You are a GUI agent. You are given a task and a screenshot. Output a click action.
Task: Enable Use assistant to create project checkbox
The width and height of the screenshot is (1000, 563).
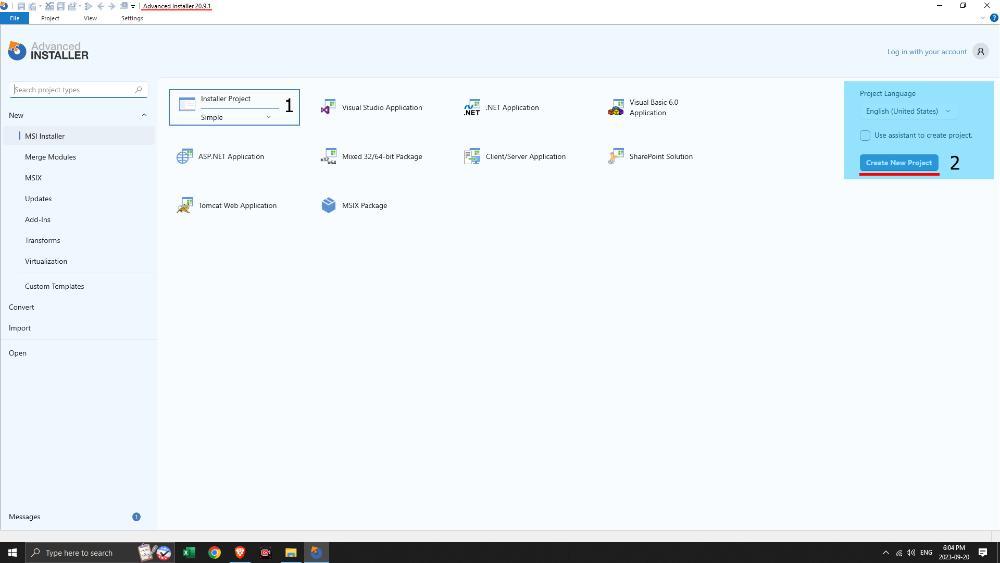(865, 135)
